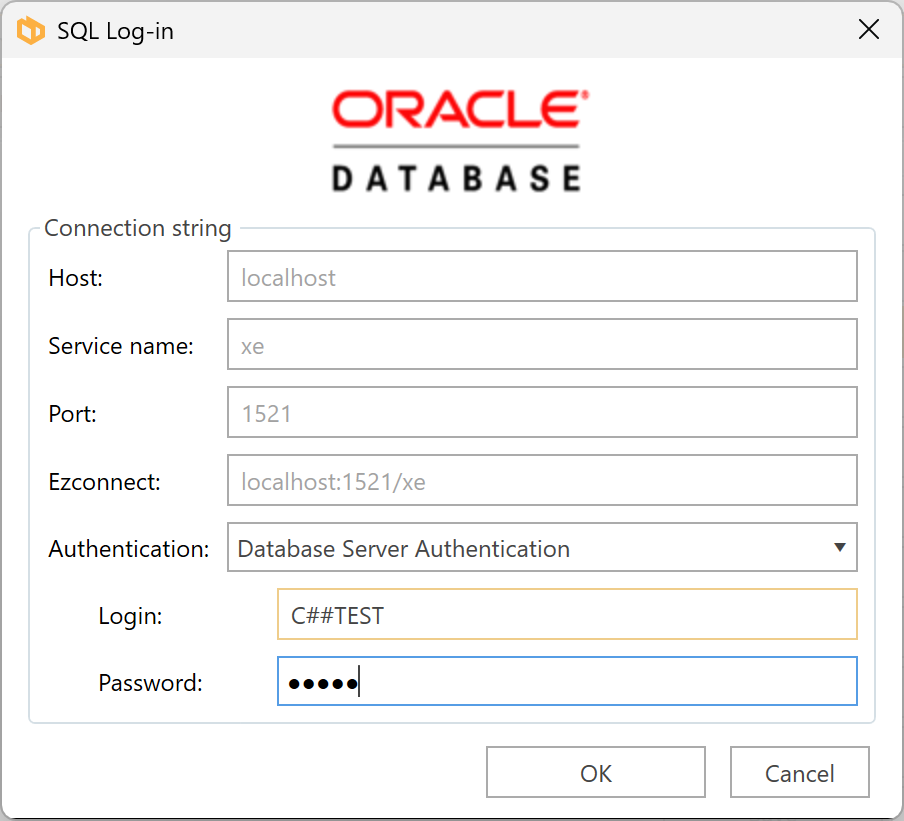The image size is (904, 821).
Task: Cancel the SQL log-in
Action: (800, 773)
